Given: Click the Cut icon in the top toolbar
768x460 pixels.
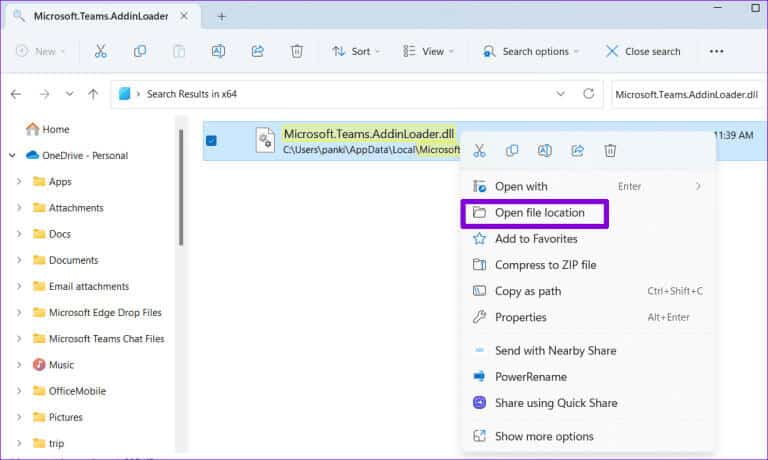Looking at the screenshot, I should [x=100, y=51].
